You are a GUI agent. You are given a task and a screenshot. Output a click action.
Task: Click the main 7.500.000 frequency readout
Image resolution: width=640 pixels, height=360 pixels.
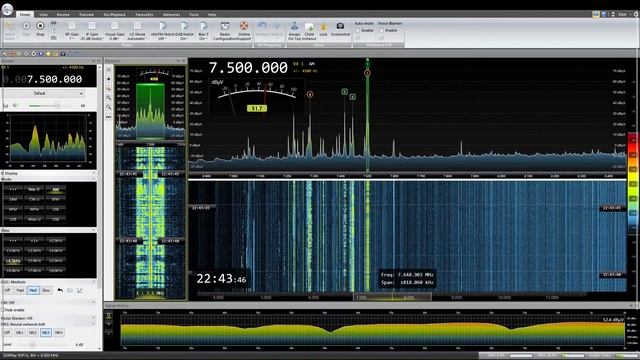pyautogui.click(x=248, y=68)
